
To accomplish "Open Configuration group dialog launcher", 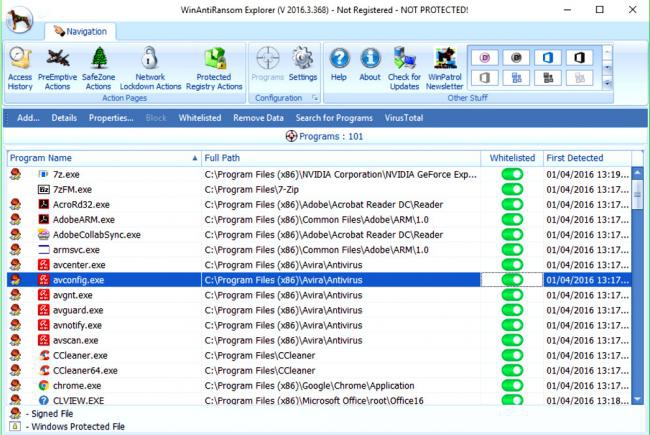I will [x=315, y=98].
